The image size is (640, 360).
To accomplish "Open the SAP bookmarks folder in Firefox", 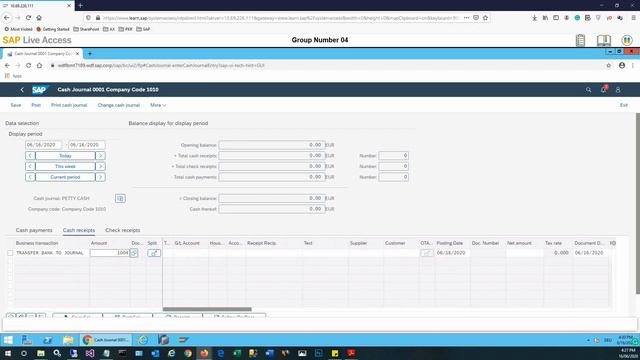I will coord(143,29).
